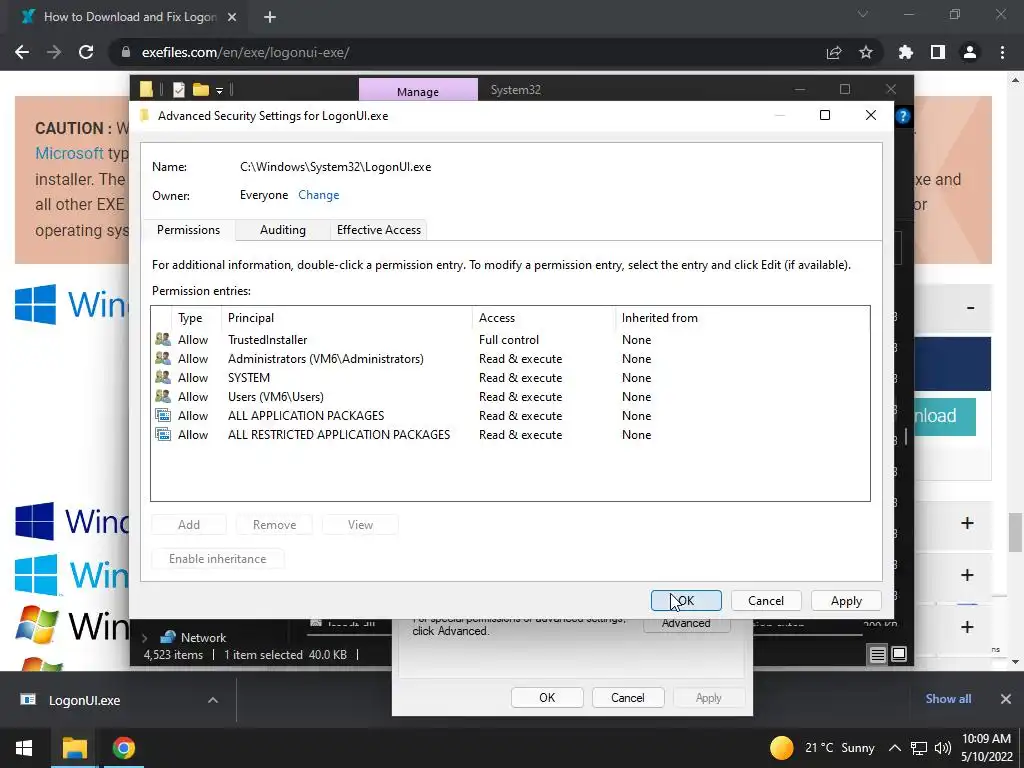
Task: Click the network icon in system tray
Action: click(x=919, y=748)
